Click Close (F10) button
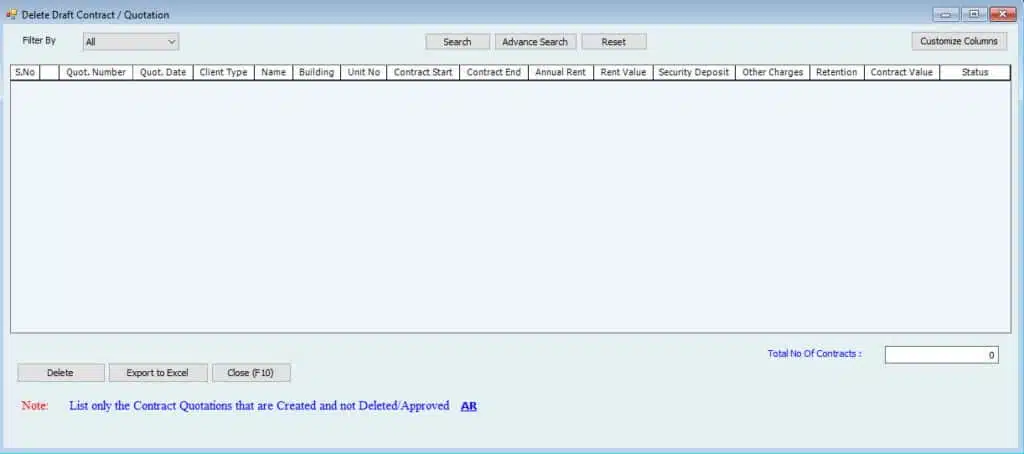 tap(251, 373)
